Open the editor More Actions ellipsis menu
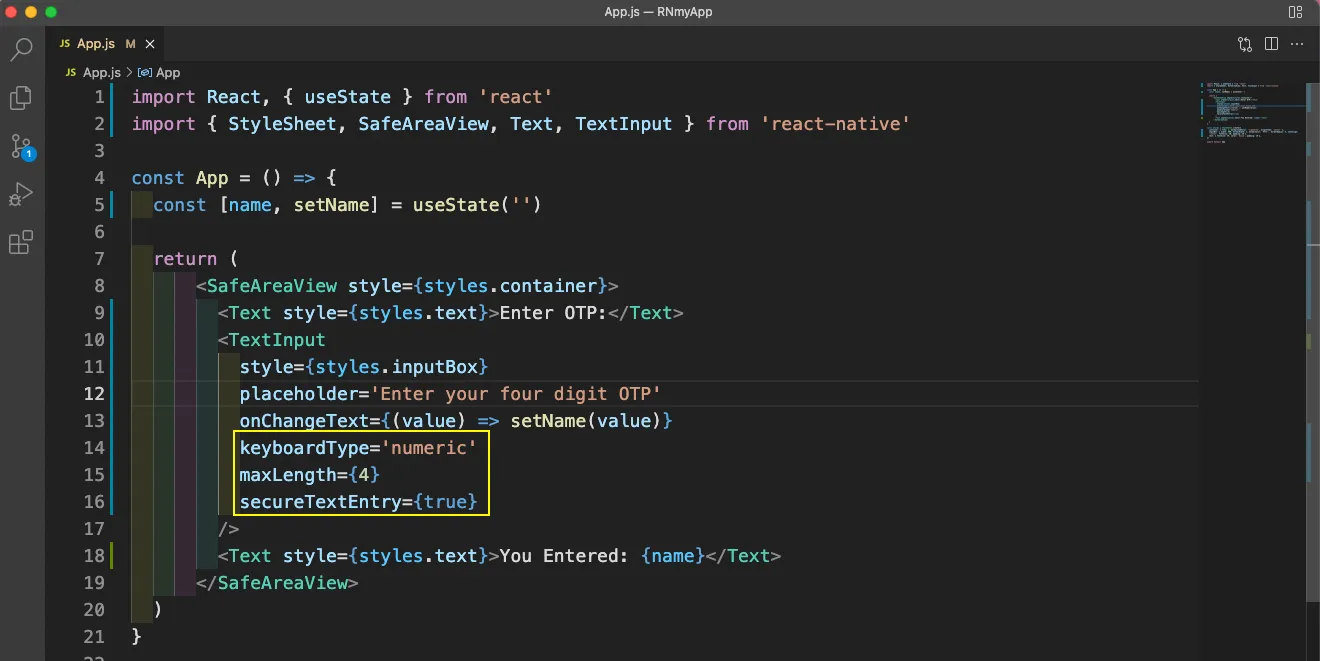This screenshot has height=661, width=1320. click(x=1297, y=44)
